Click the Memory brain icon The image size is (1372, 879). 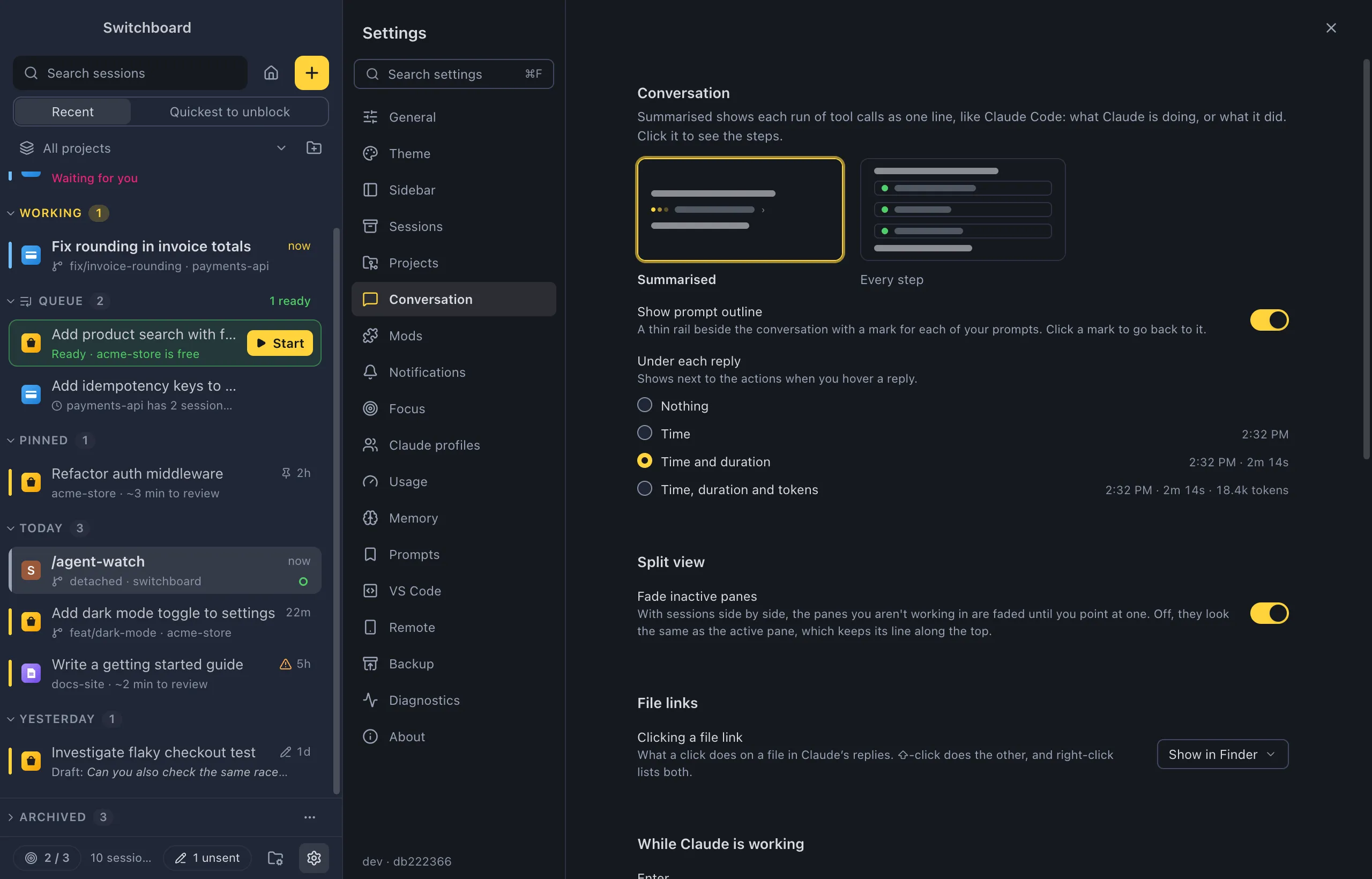tap(370, 518)
